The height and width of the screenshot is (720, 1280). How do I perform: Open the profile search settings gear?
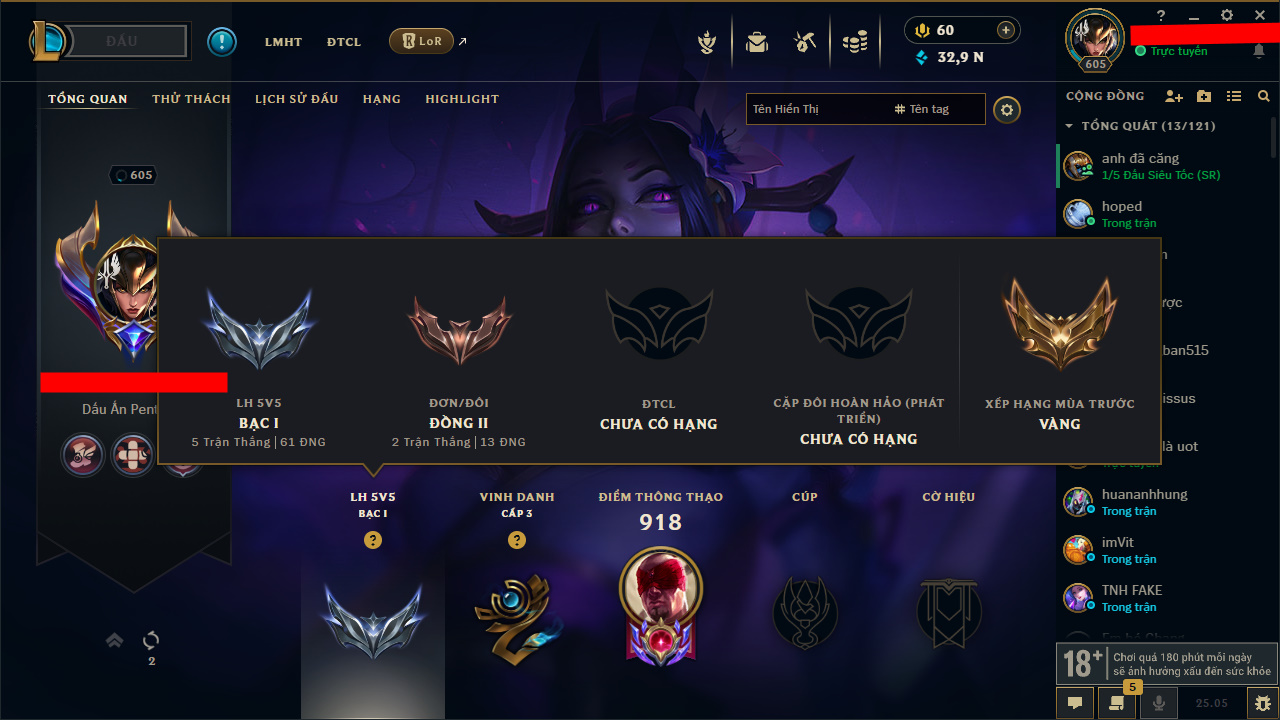[x=1007, y=109]
